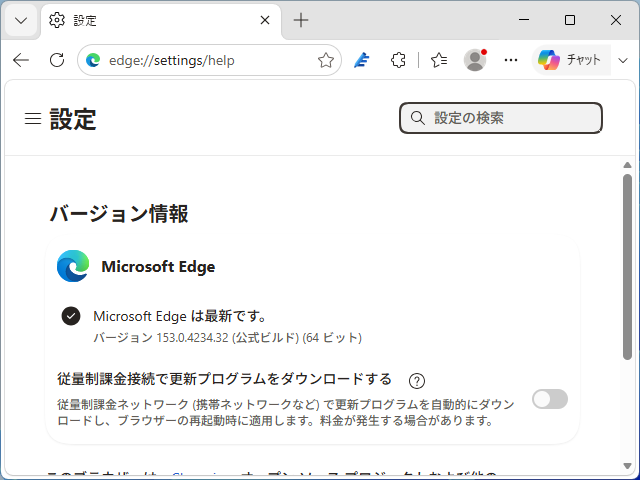Add page to favorites with star icon
The width and height of the screenshot is (640, 480).
(x=326, y=60)
